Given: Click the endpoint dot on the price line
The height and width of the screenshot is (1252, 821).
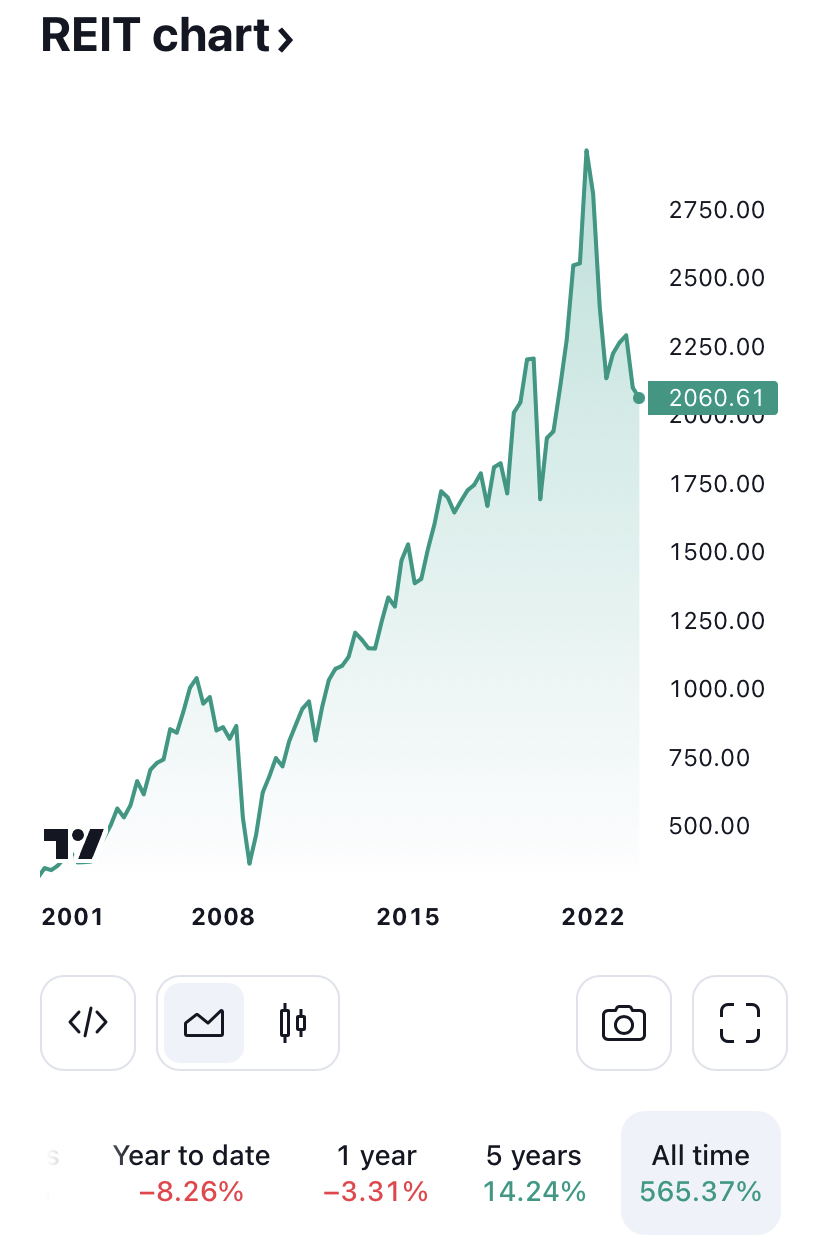Looking at the screenshot, I should pyautogui.click(x=639, y=398).
